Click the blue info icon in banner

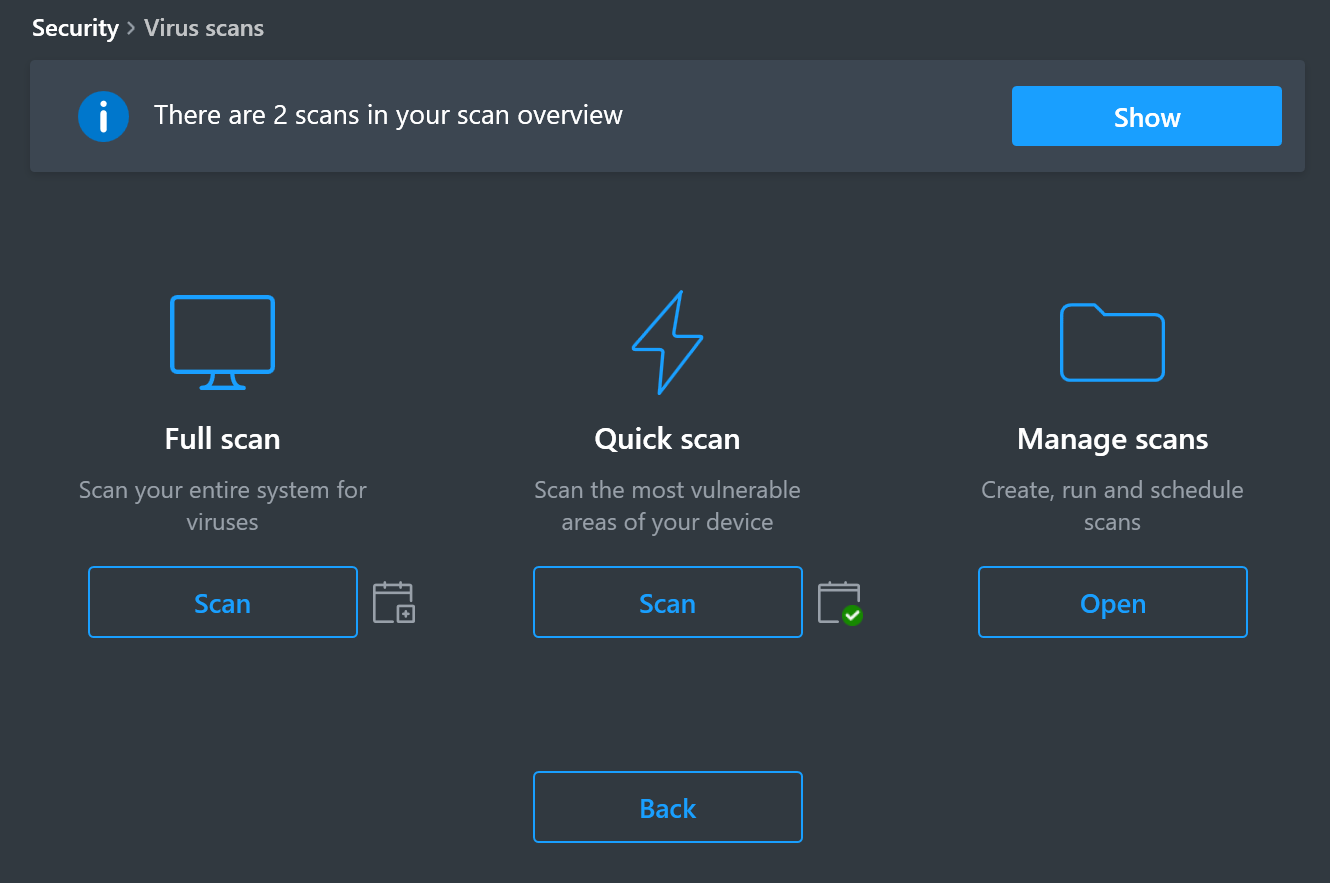[103, 116]
